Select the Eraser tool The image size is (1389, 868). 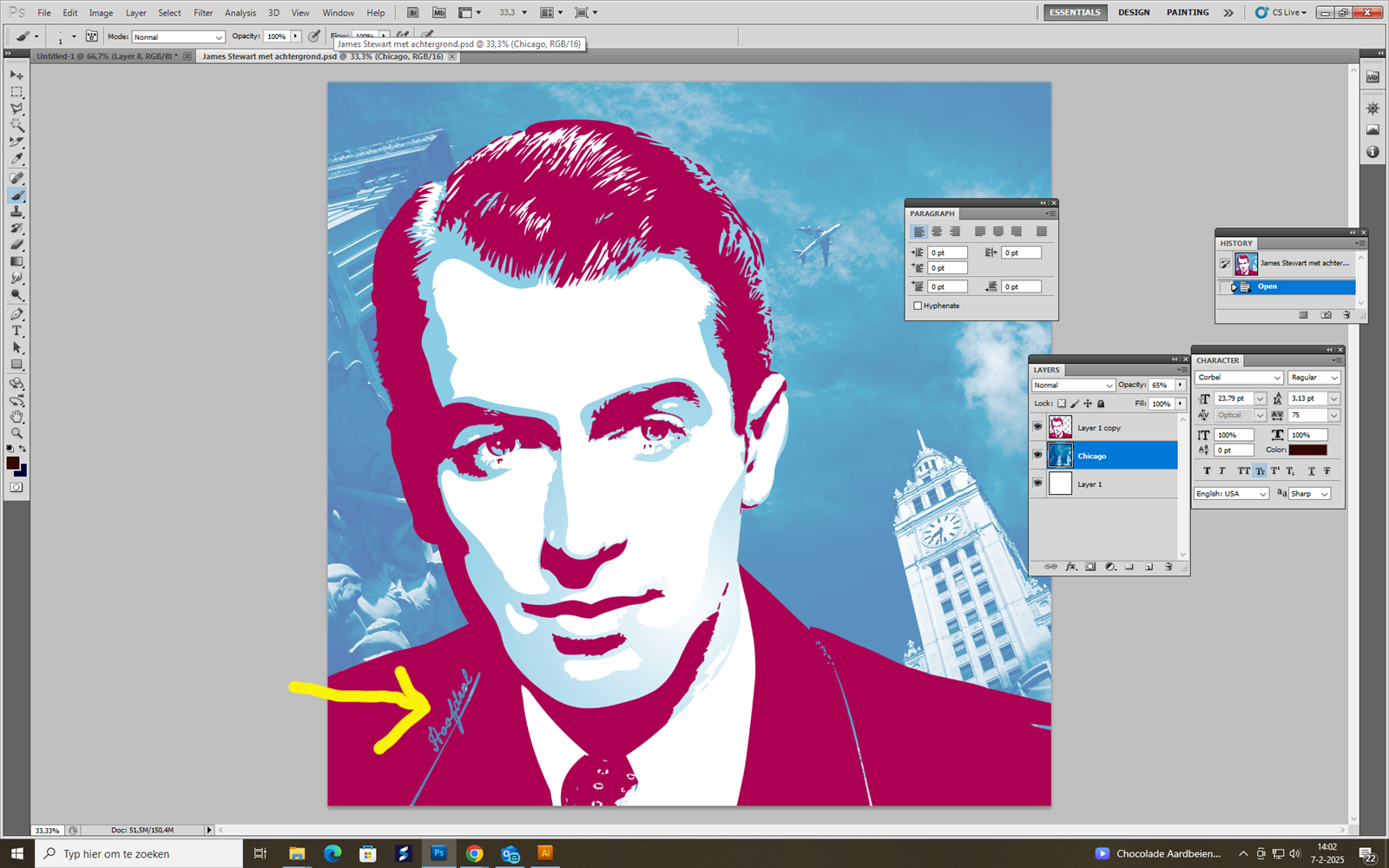tap(16, 245)
